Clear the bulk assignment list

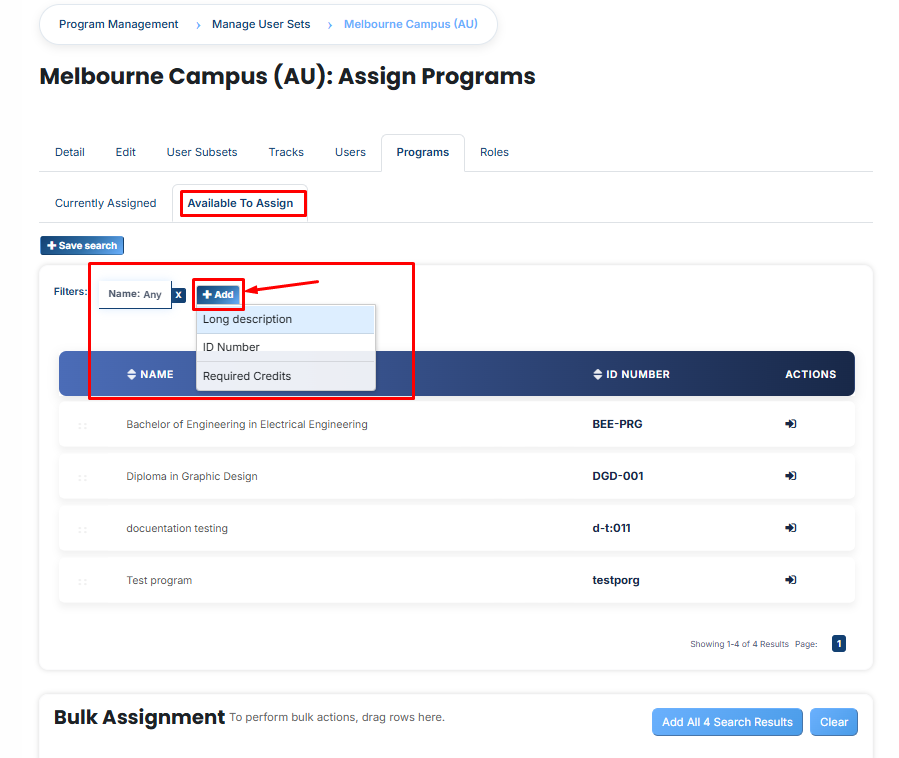(x=834, y=722)
